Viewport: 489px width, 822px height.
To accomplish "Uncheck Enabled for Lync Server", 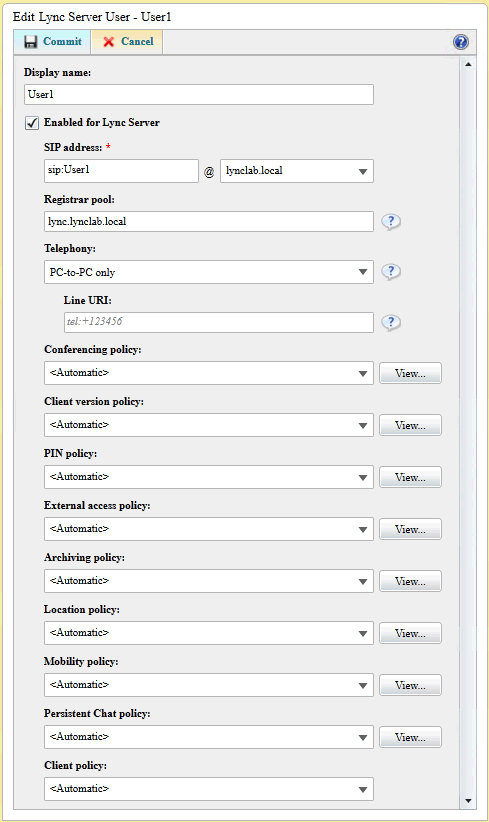I will pos(32,123).
